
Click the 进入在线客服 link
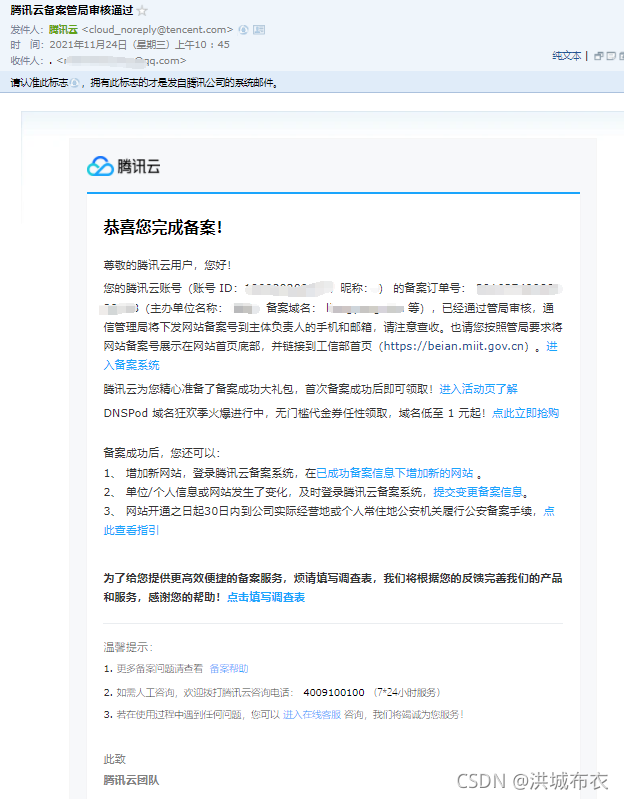tap(312, 714)
